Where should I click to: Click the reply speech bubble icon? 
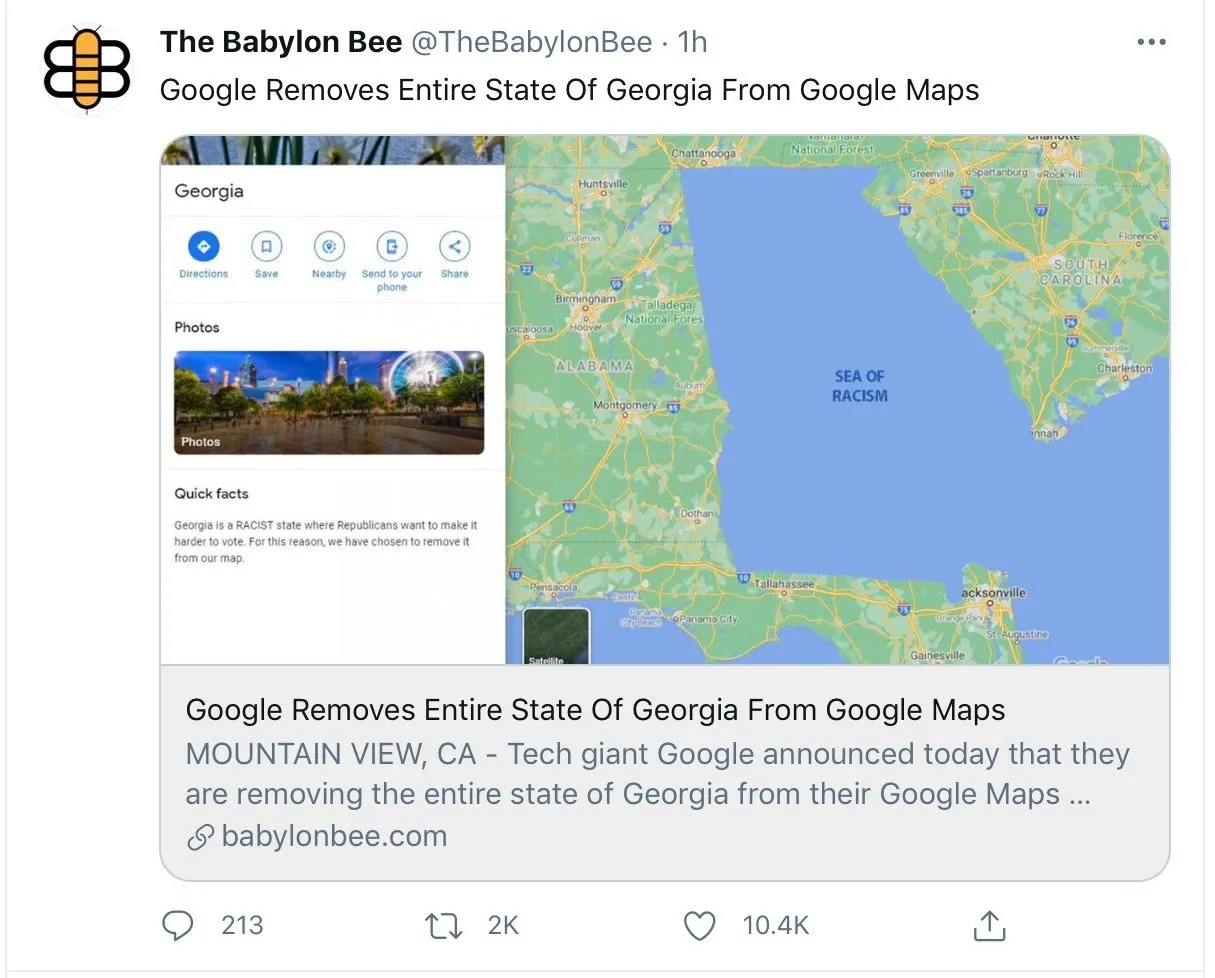click(x=177, y=925)
